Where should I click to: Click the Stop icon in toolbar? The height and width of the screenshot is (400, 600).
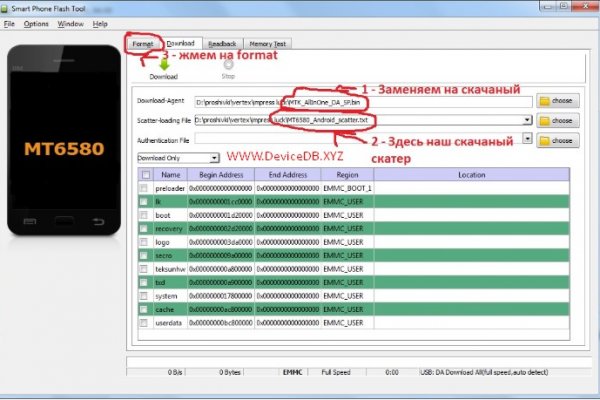[x=227, y=62]
